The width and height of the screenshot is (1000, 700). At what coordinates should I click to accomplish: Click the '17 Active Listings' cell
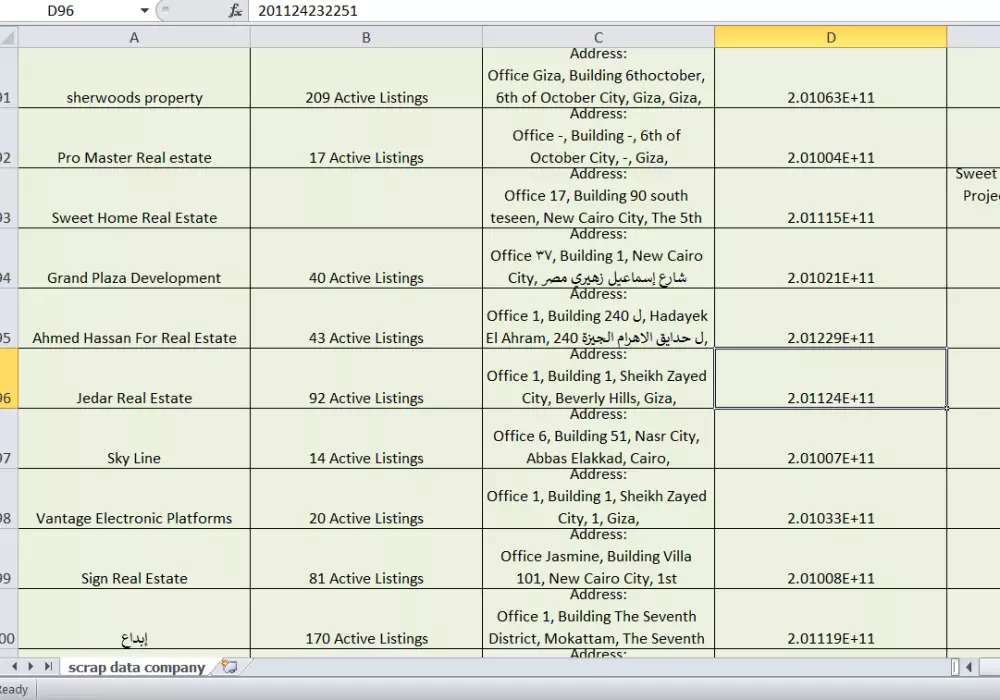366,138
